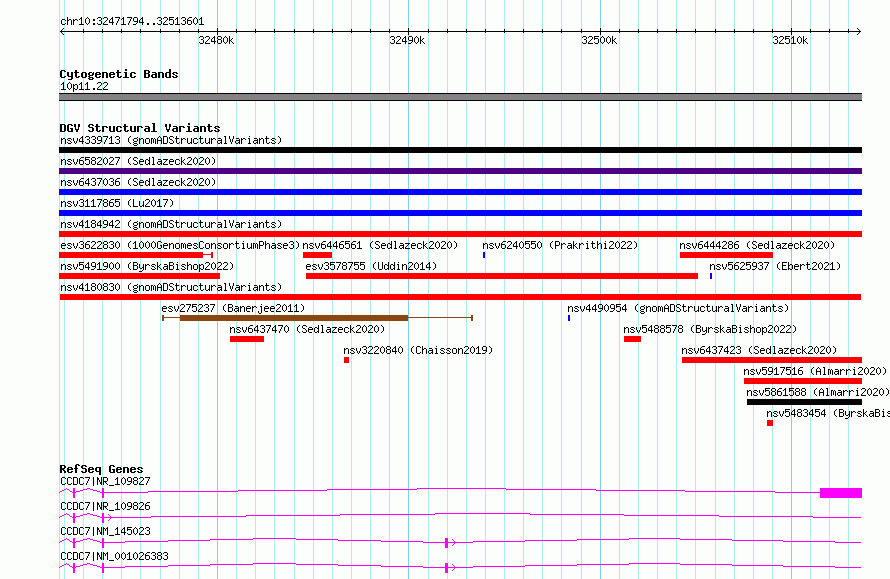Viewport: 890px width, 579px height.
Task: Click the red bar under nsv6446561
Action: tap(317, 255)
